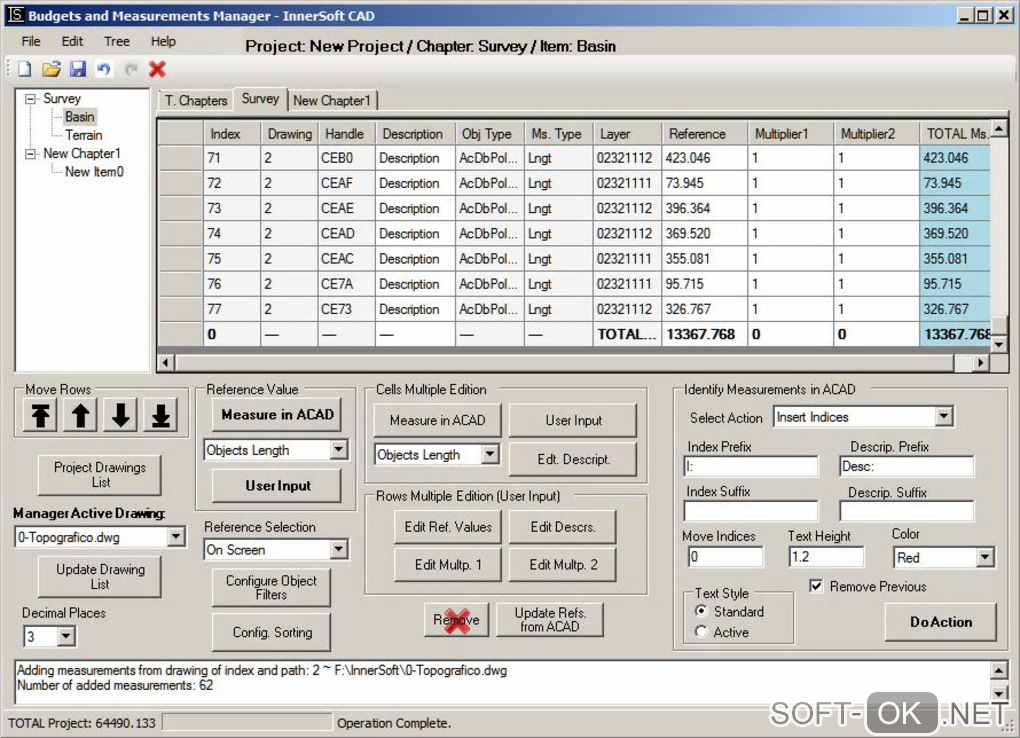1020x738 pixels.
Task: Open the Select Action dropdown
Action: [944, 417]
